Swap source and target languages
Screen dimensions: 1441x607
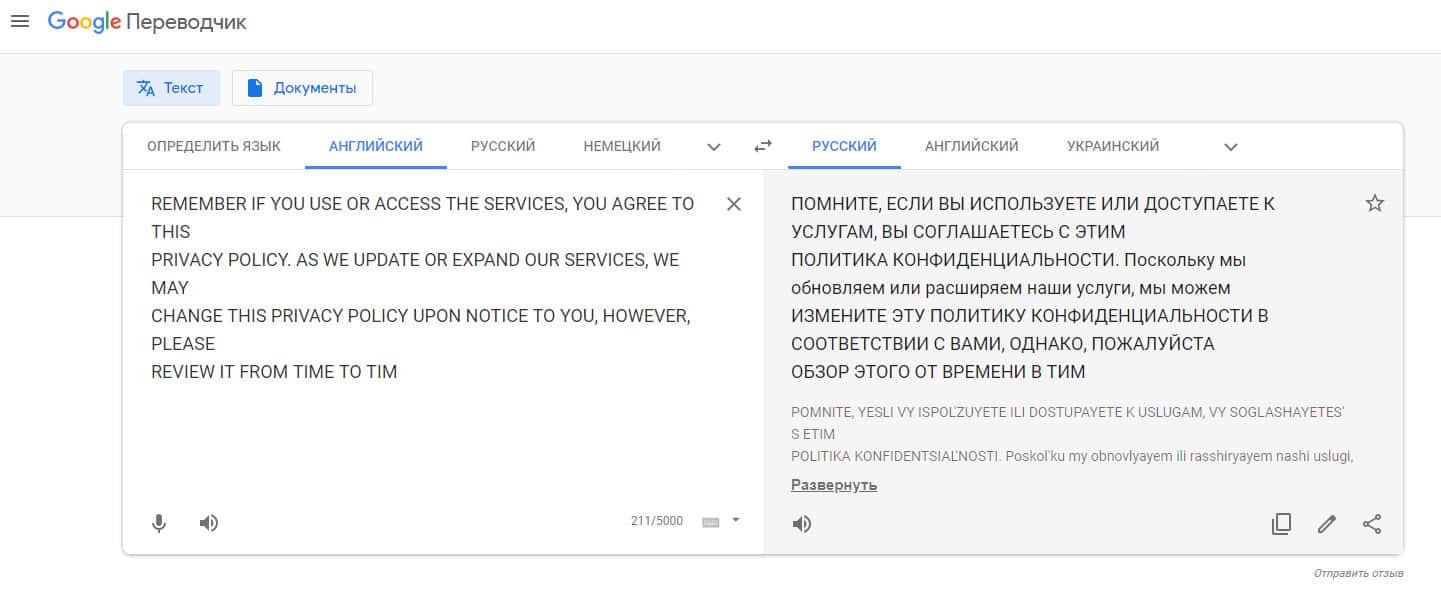[763, 146]
